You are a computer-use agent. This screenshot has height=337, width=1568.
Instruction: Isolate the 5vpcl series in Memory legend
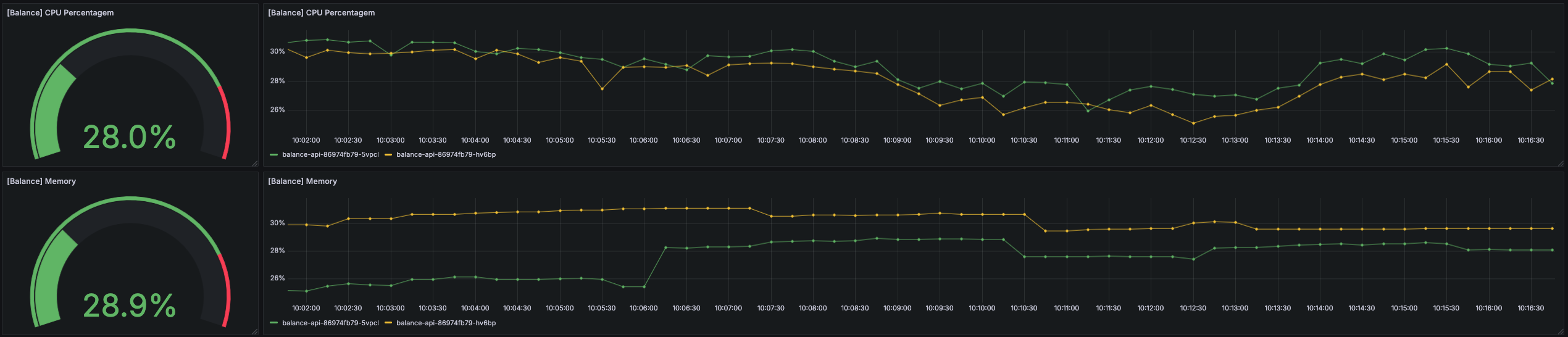tap(330, 323)
